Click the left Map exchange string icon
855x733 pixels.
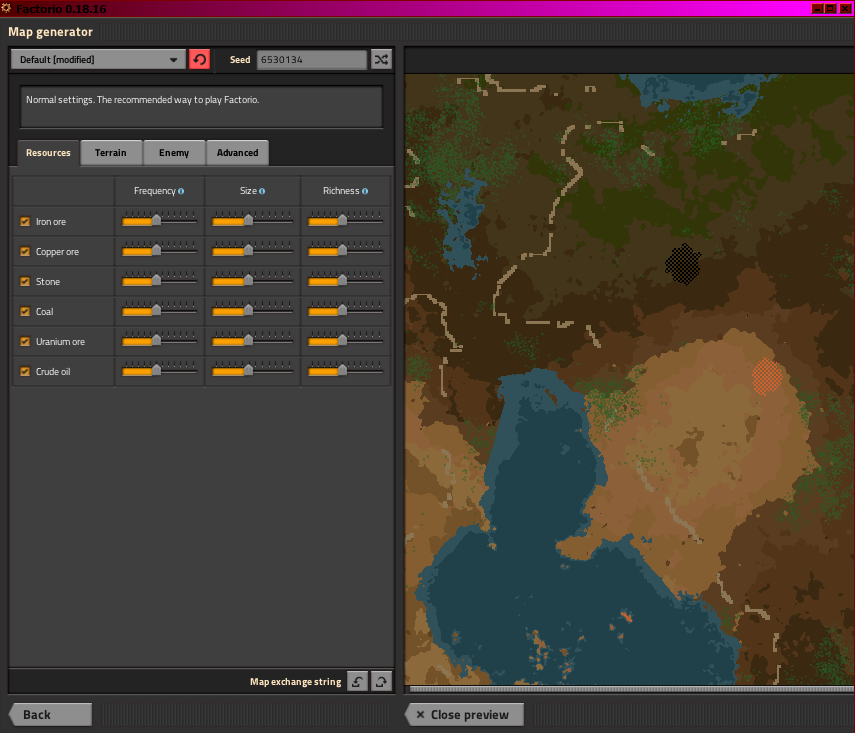click(x=358, y=681)
